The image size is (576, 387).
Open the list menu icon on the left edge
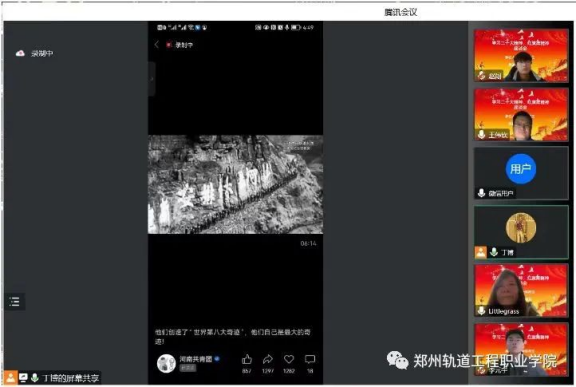(x=15, y=302)
